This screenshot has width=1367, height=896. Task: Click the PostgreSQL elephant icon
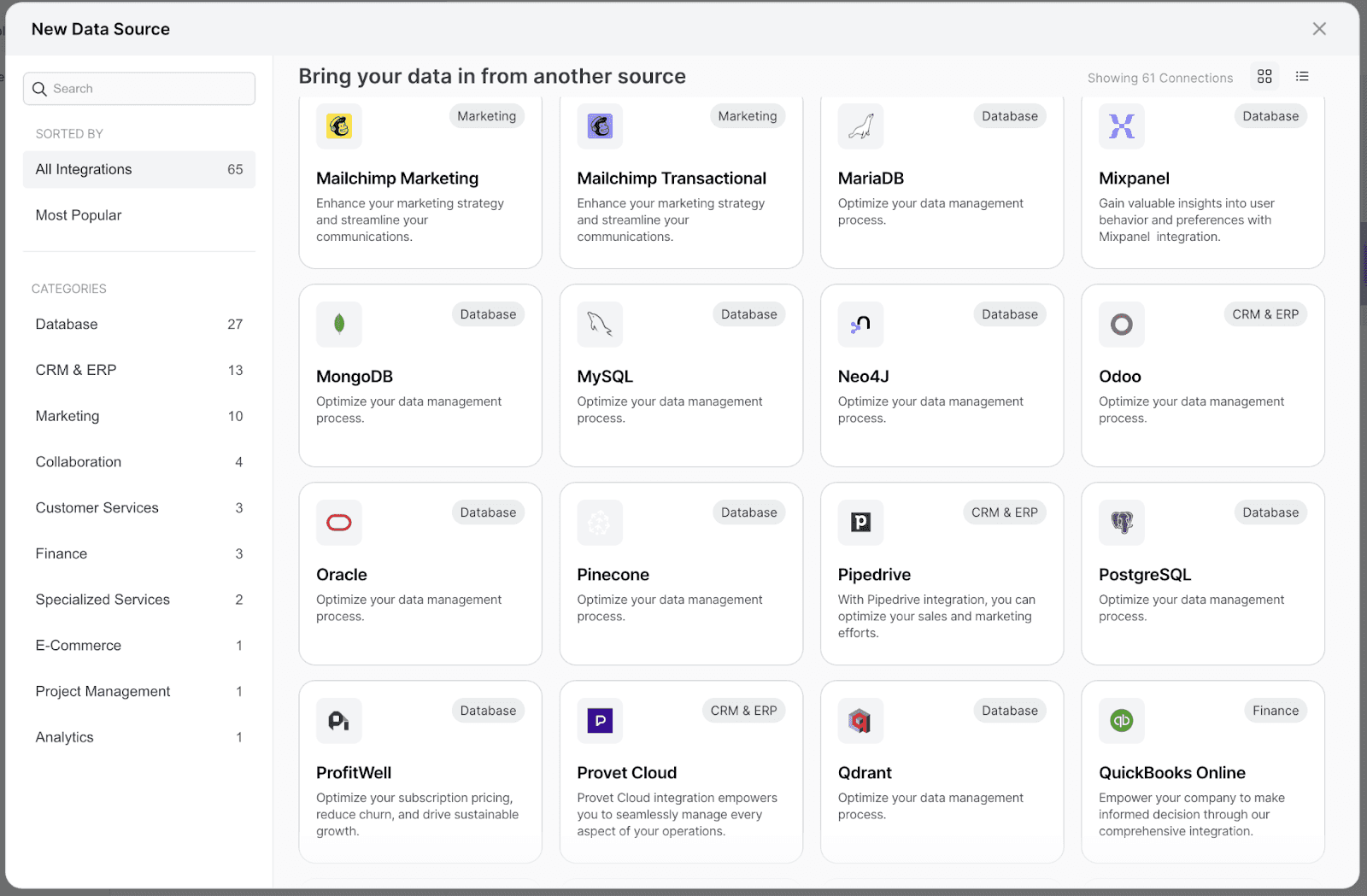click(1121, 523)
